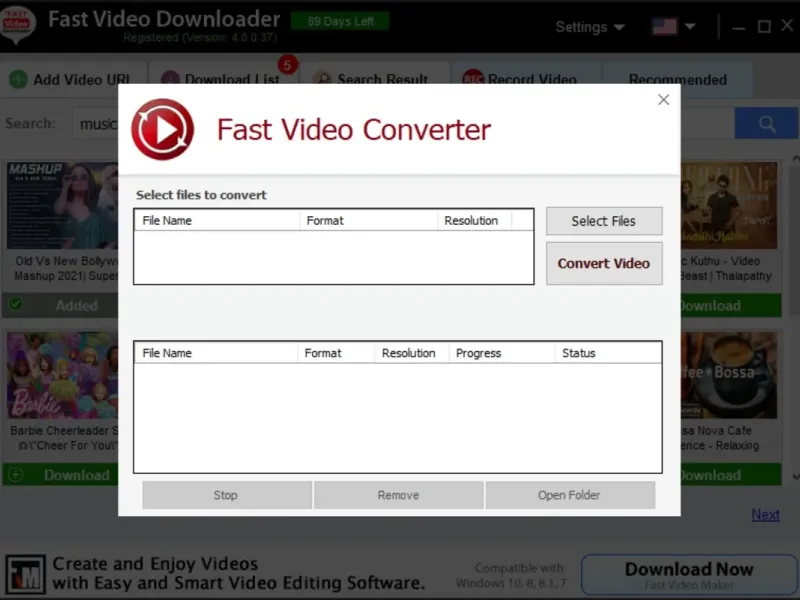
Task: Click the plus icon on Barbie Download button
Action: [15, 475]
